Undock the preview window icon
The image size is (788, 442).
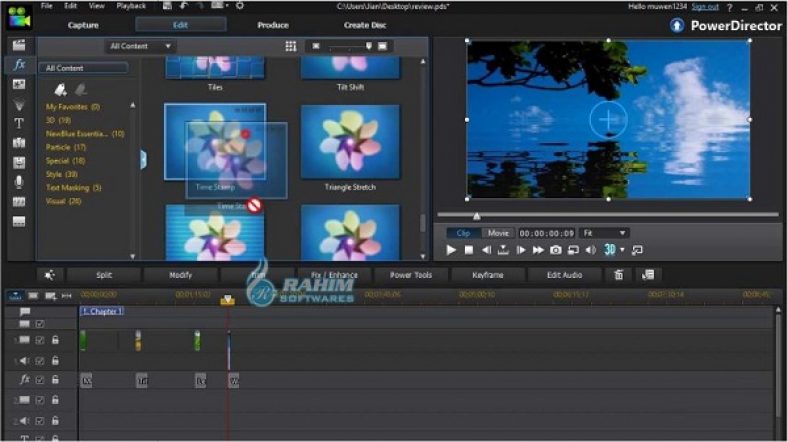[637, 250]
